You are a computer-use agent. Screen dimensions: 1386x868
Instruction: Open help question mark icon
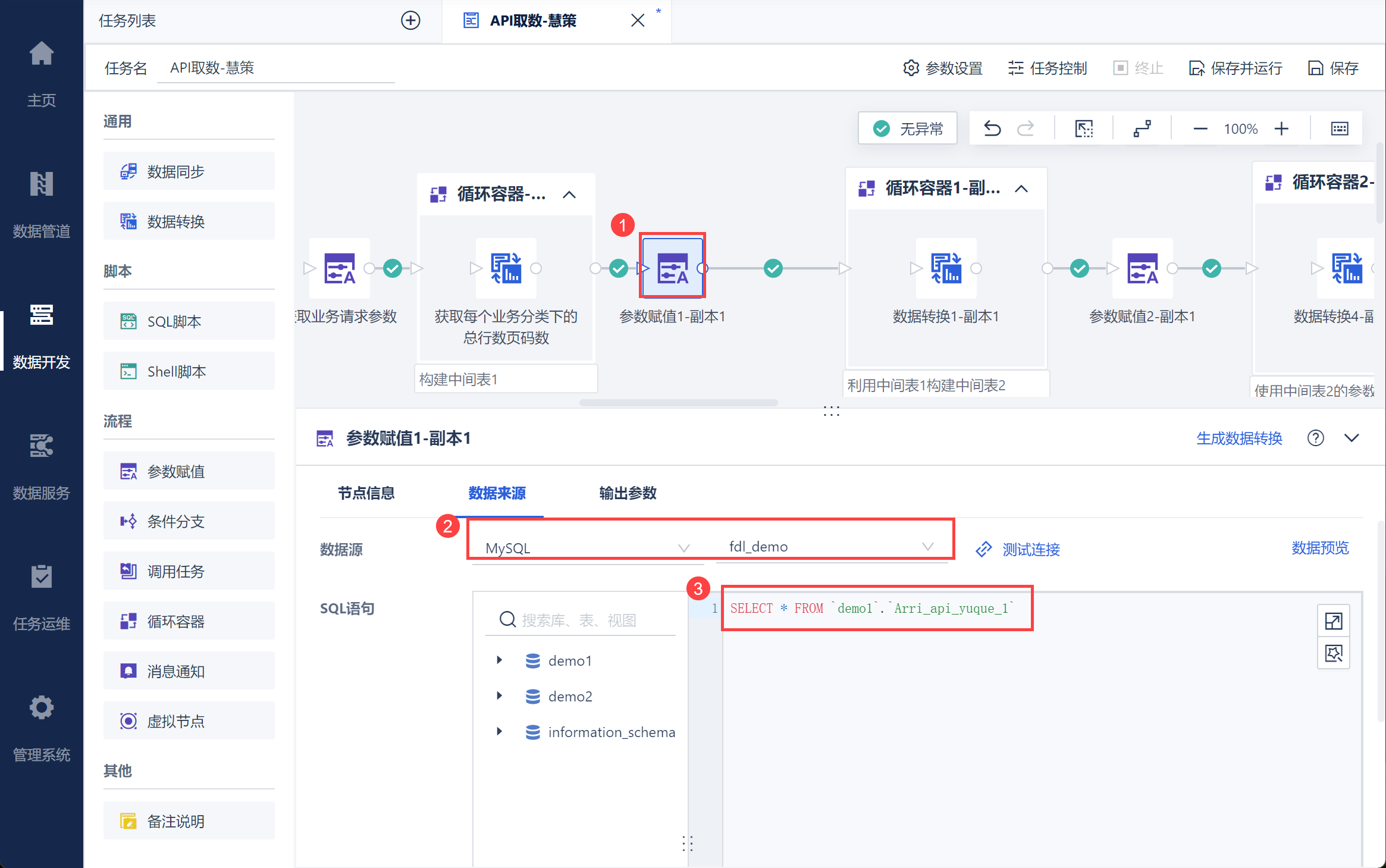pyautogui.click(x=1315, y=438)
